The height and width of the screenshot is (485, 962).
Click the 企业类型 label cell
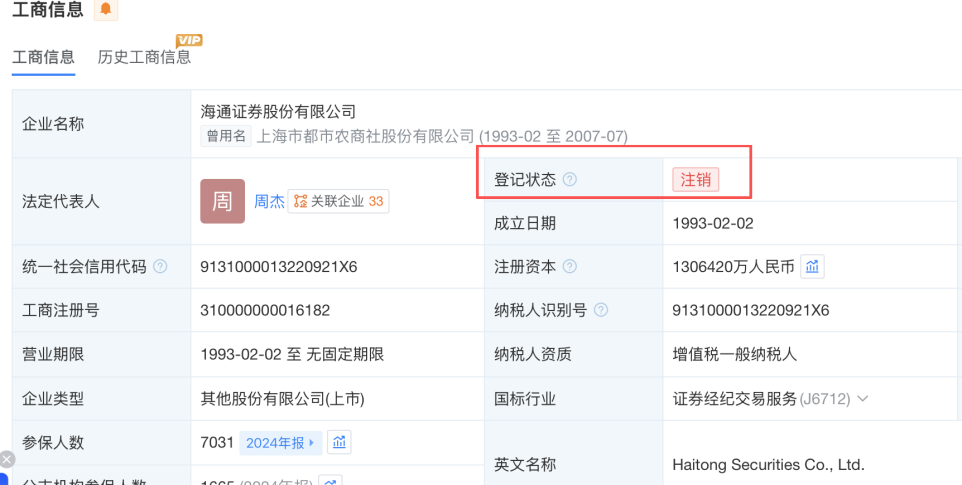102,399
